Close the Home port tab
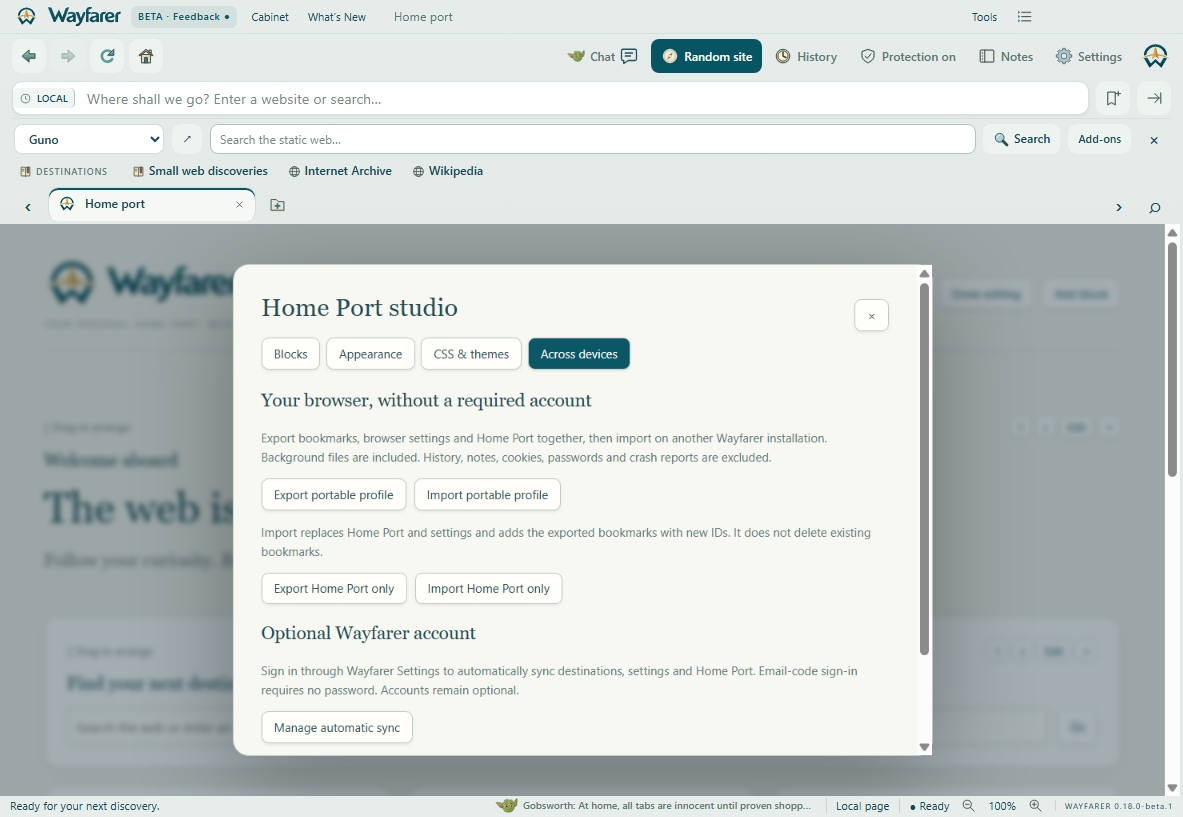The height and width of the screenshot is (817, 1183). click(x=239, y=204)
